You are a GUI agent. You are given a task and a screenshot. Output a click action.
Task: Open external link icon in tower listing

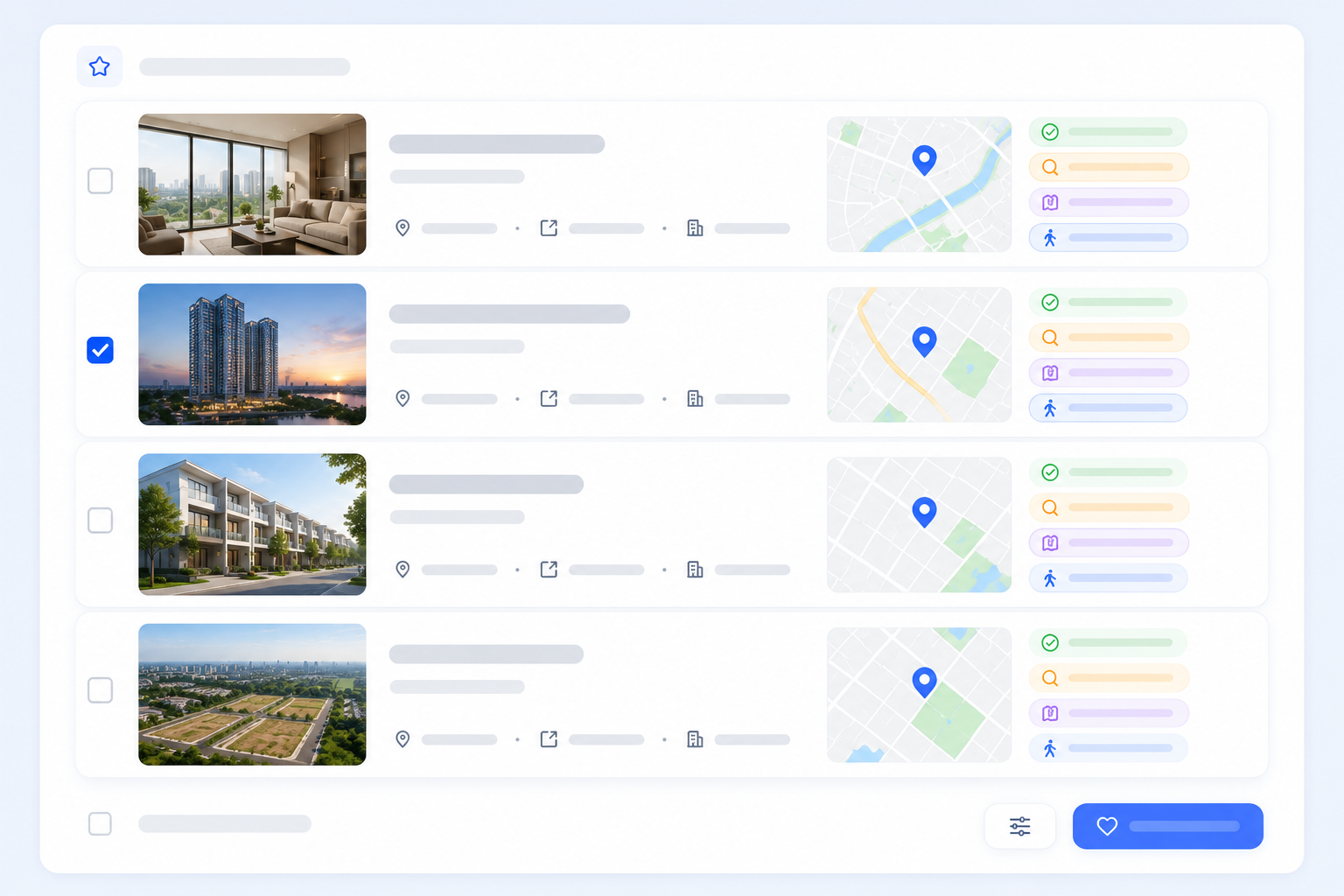pyautogui.click(x=549, y=399)
